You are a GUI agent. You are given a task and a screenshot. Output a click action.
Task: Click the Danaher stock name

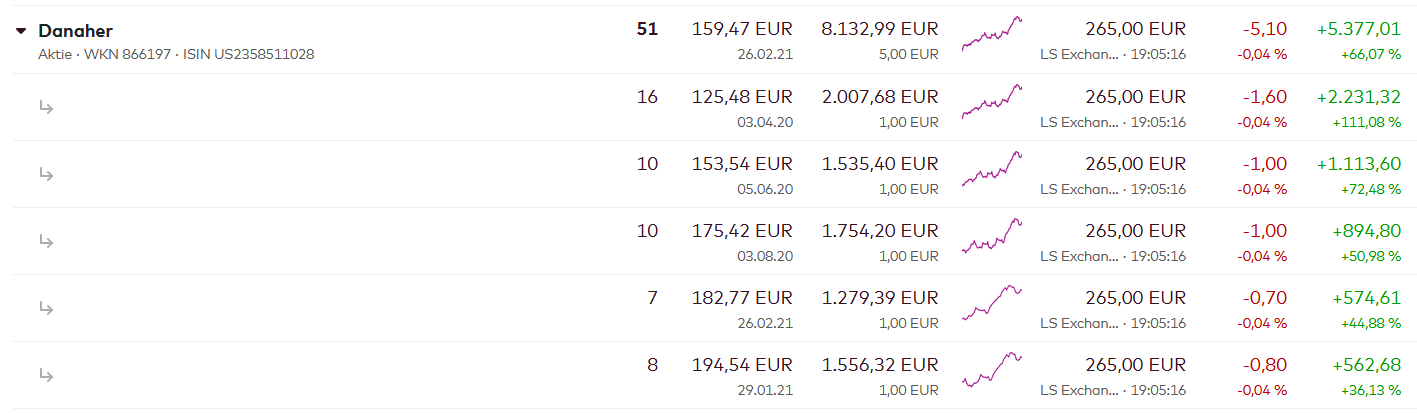point(75,31)
